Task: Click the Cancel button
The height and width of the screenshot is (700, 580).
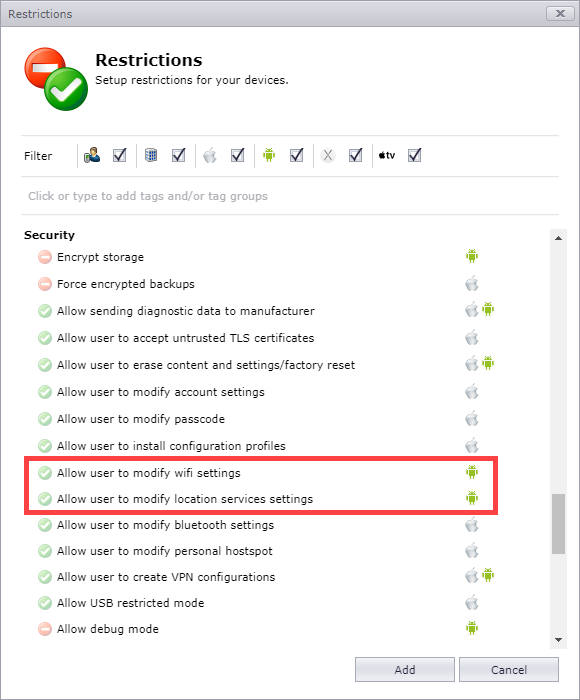Action: coord(509,670)
